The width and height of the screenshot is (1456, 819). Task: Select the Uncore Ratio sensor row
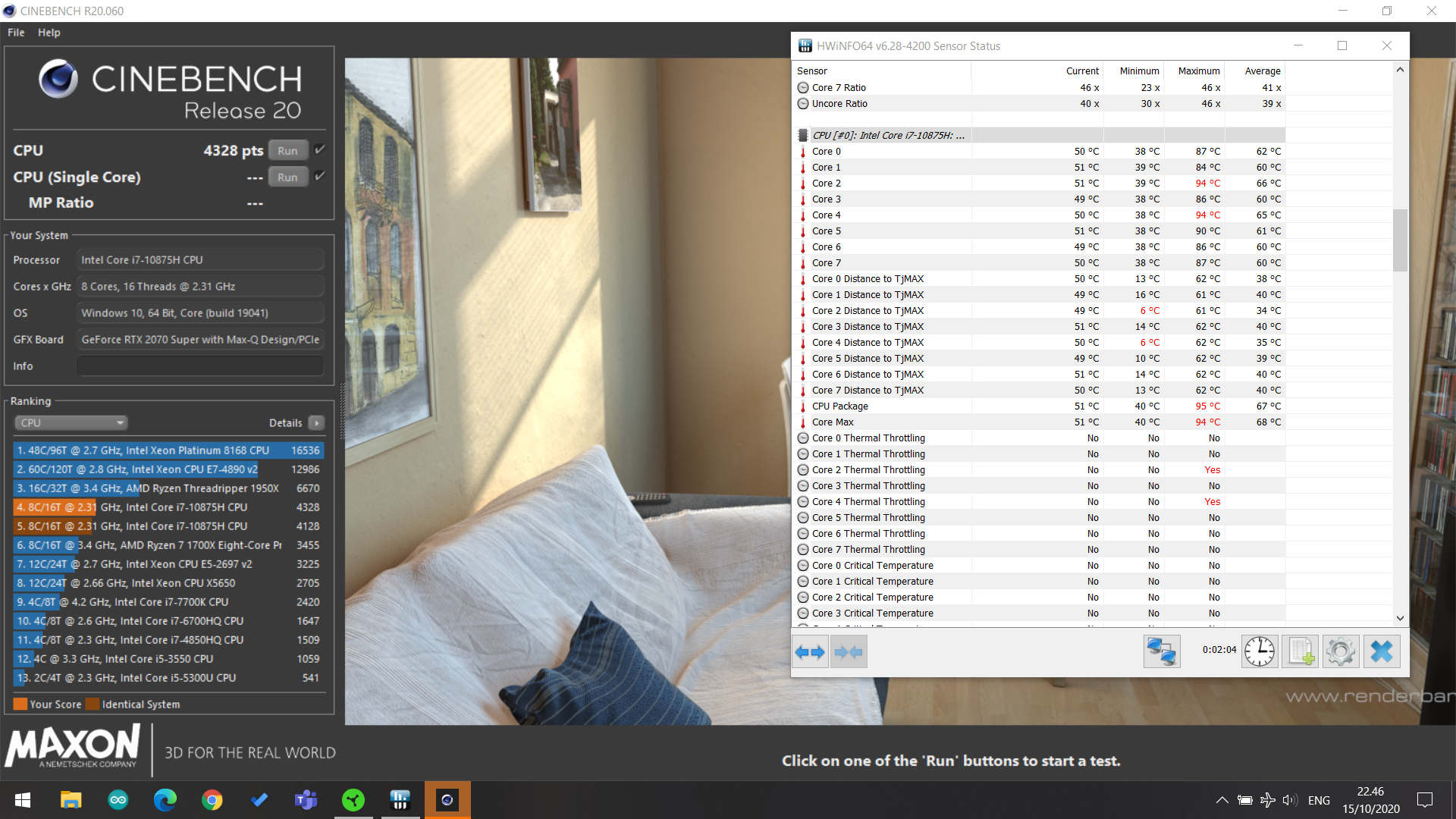1040,104
